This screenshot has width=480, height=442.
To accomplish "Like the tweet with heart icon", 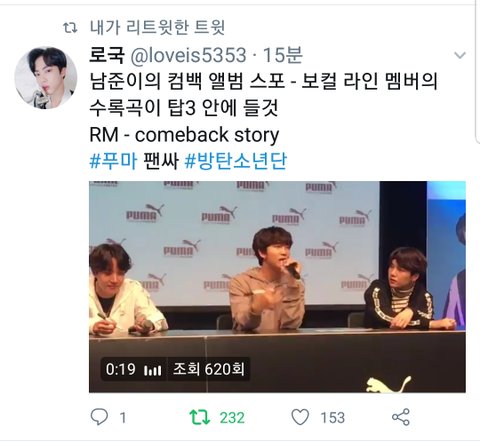I will pos(300,417).
